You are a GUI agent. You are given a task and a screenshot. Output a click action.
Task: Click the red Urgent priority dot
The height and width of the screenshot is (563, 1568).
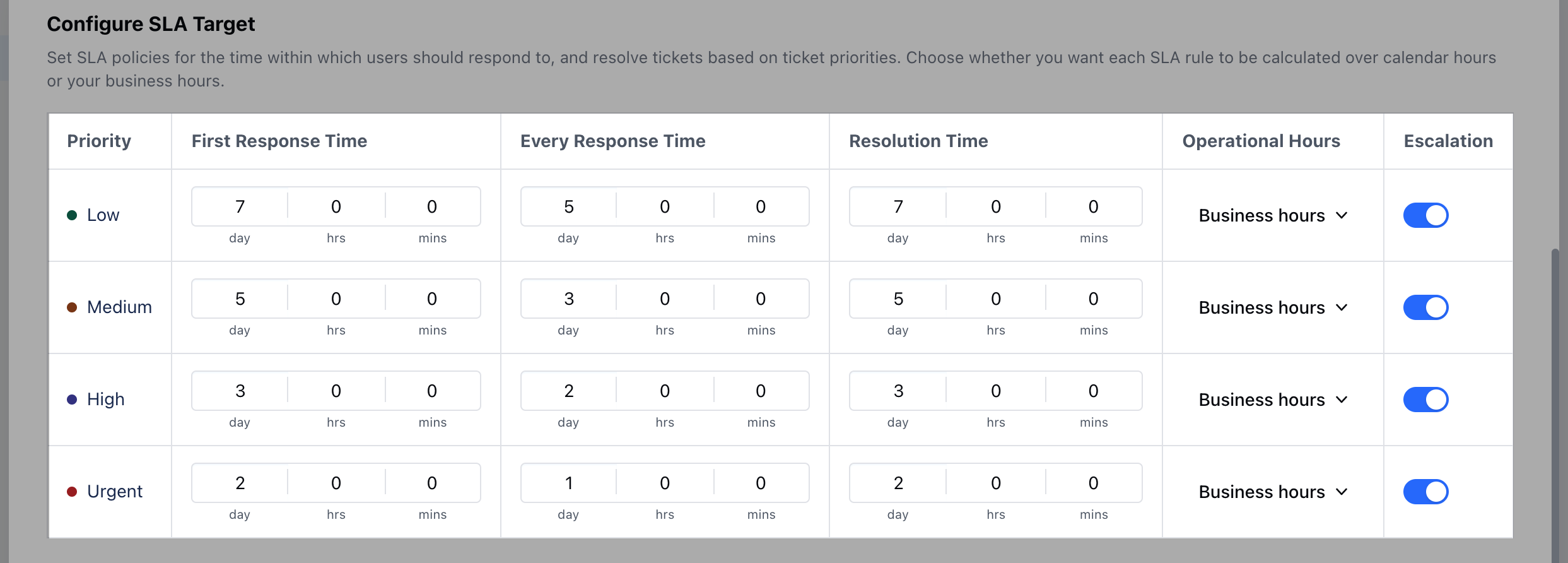pyautogui.click(x=72, y=492)
